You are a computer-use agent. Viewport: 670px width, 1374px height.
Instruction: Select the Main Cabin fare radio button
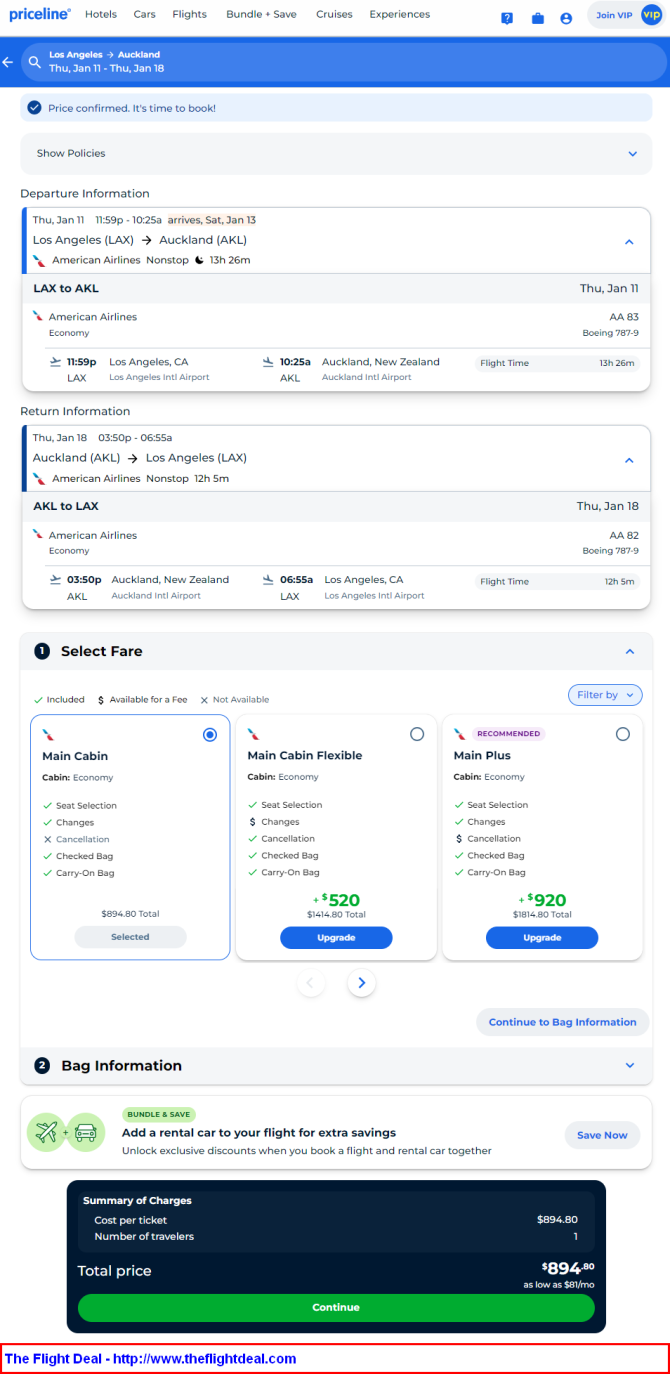(210, 735)
